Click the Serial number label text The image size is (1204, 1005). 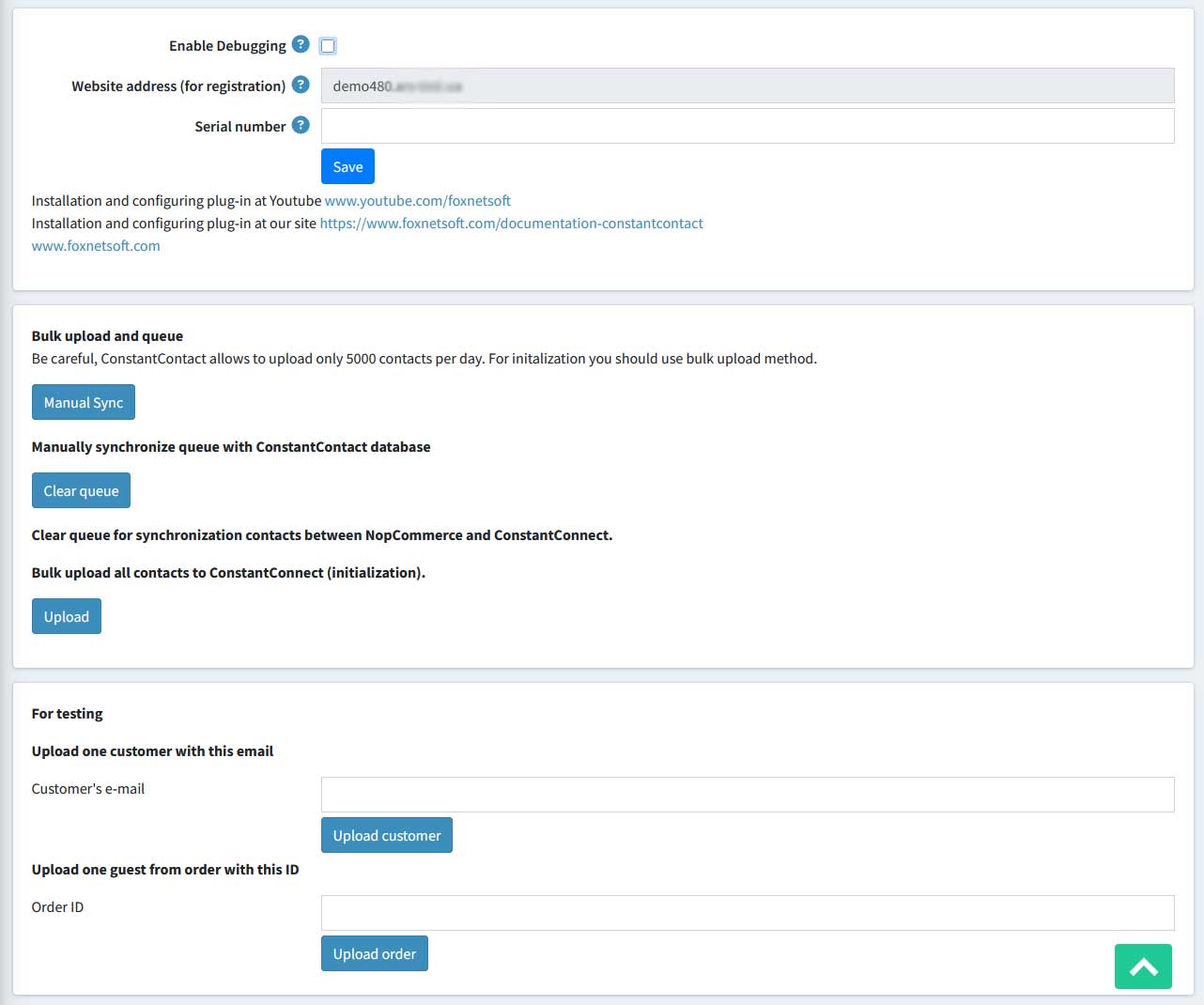[239, 127]
